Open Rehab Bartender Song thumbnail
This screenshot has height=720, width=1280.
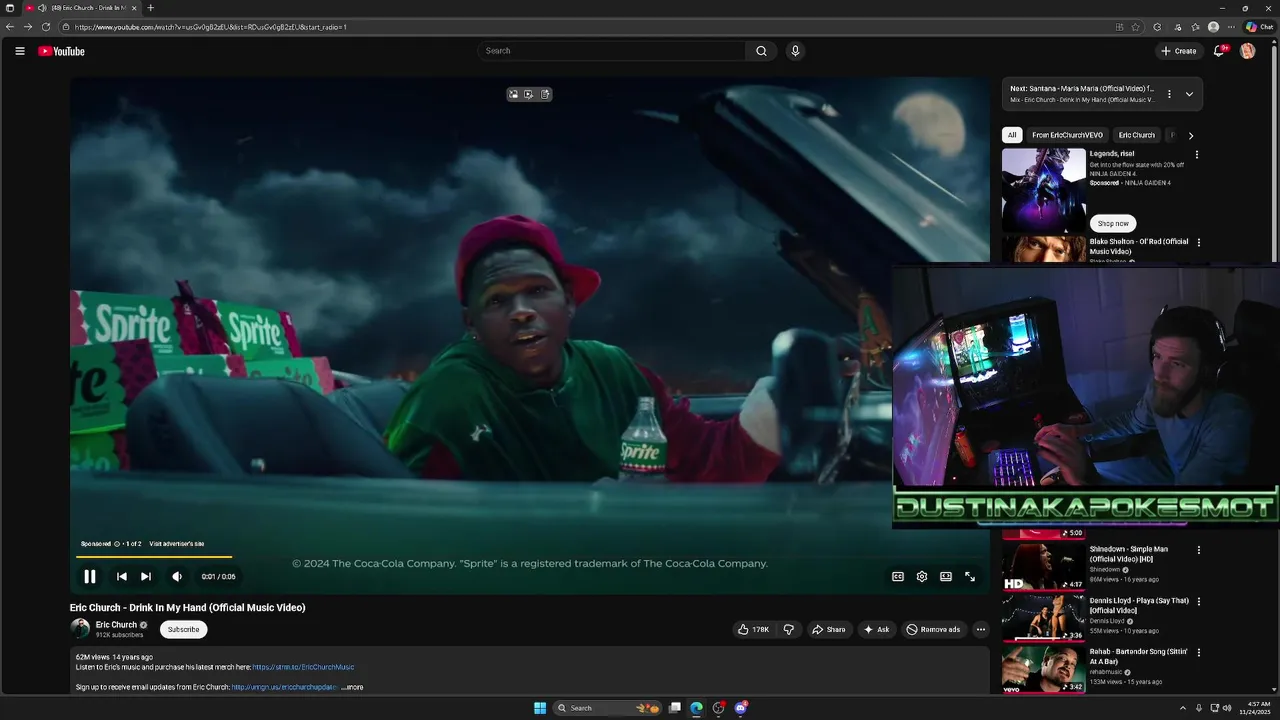point(1044,669)
